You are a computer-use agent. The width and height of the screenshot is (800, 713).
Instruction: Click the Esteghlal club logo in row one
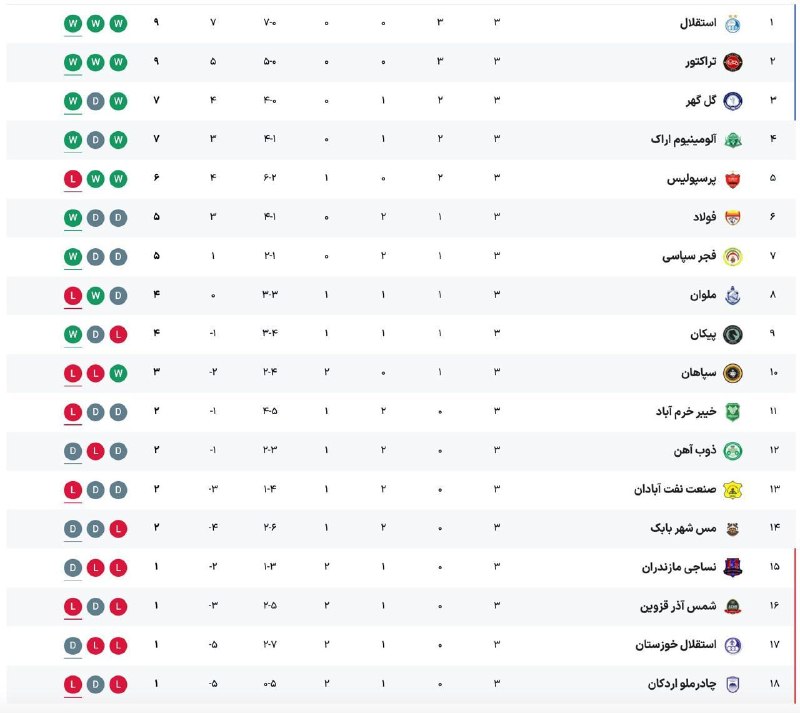click(733, 23)
